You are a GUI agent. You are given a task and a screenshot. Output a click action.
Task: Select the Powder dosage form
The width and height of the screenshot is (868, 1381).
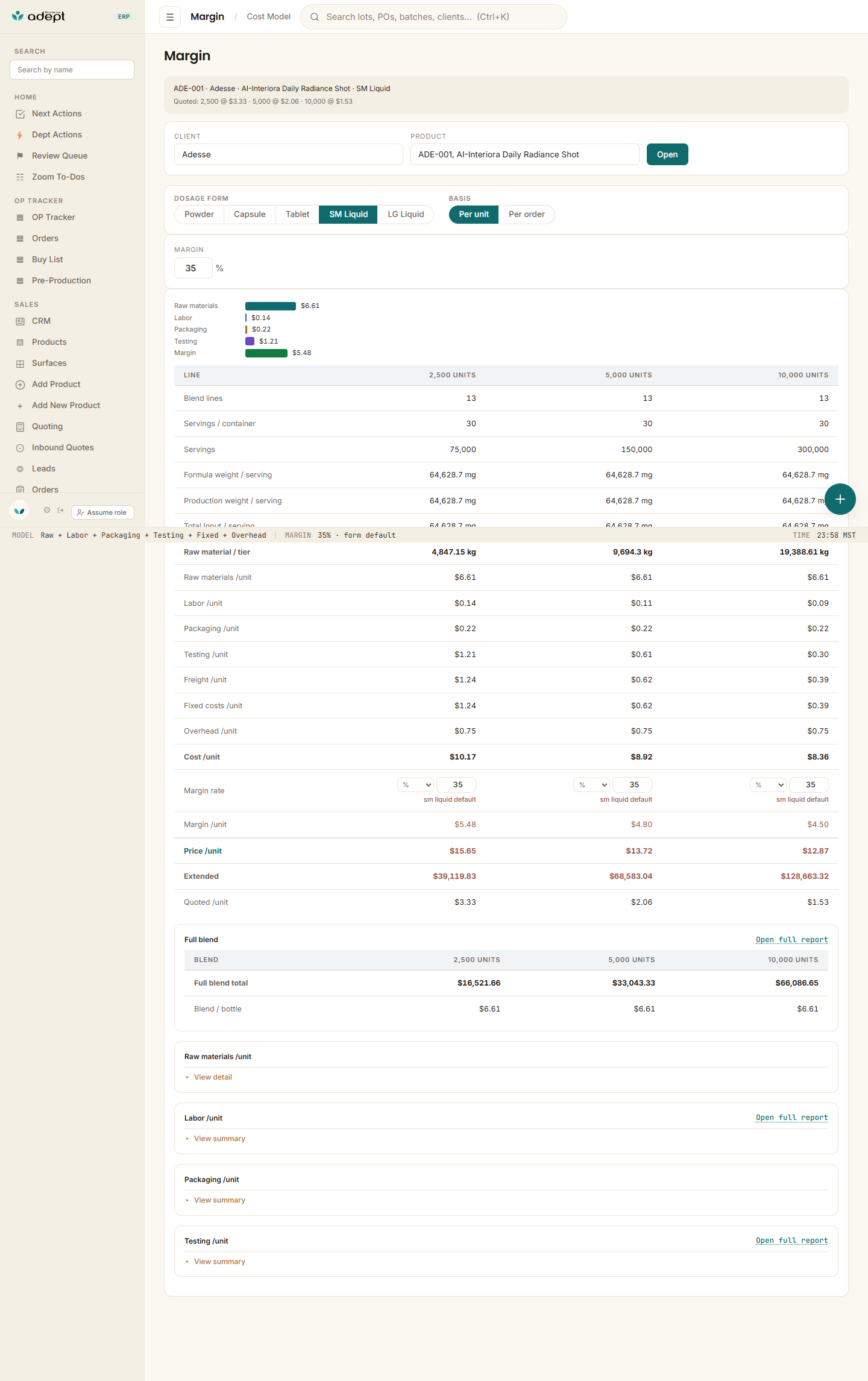[199, 215]
